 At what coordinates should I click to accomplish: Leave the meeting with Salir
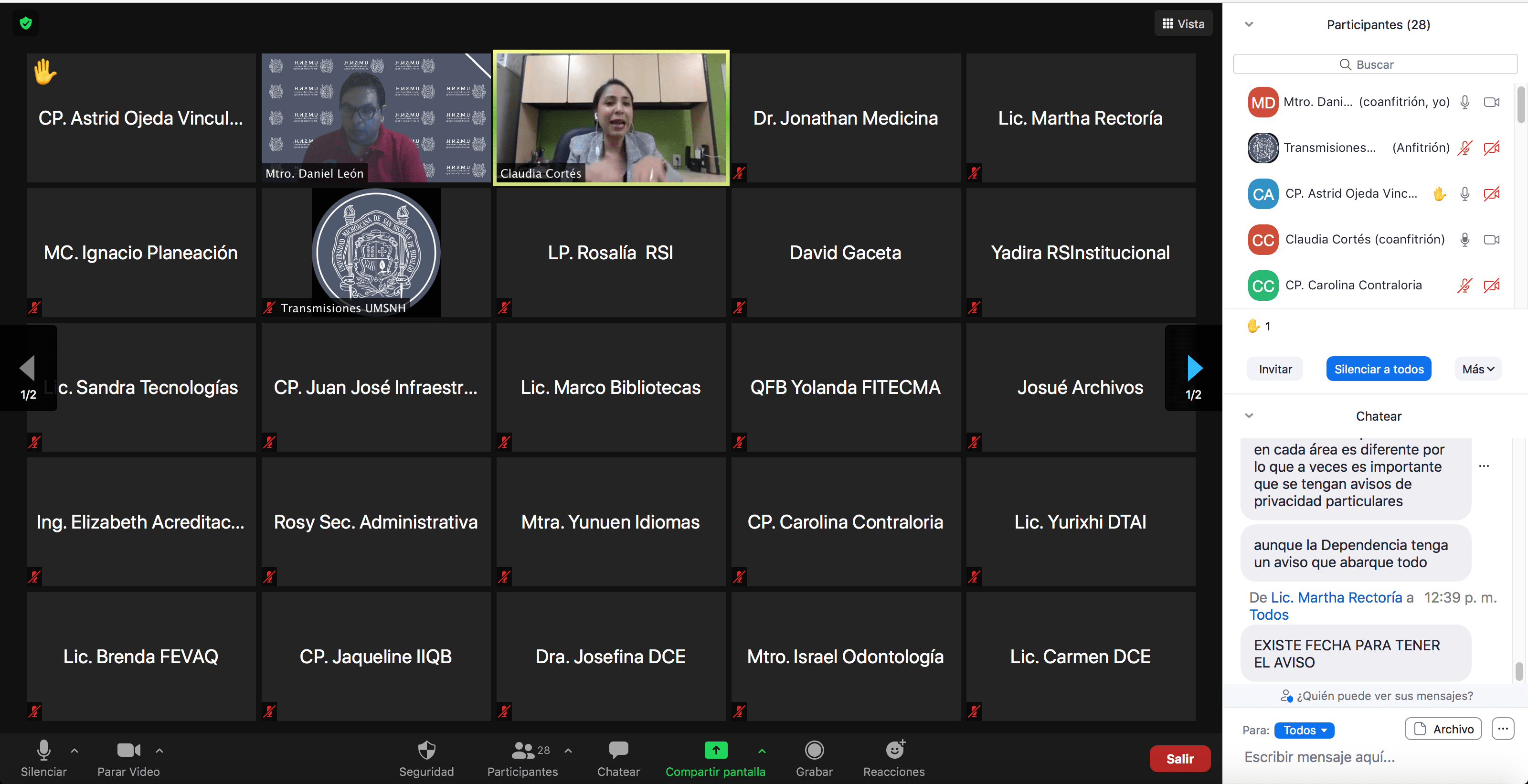(x=1180, y=759)
